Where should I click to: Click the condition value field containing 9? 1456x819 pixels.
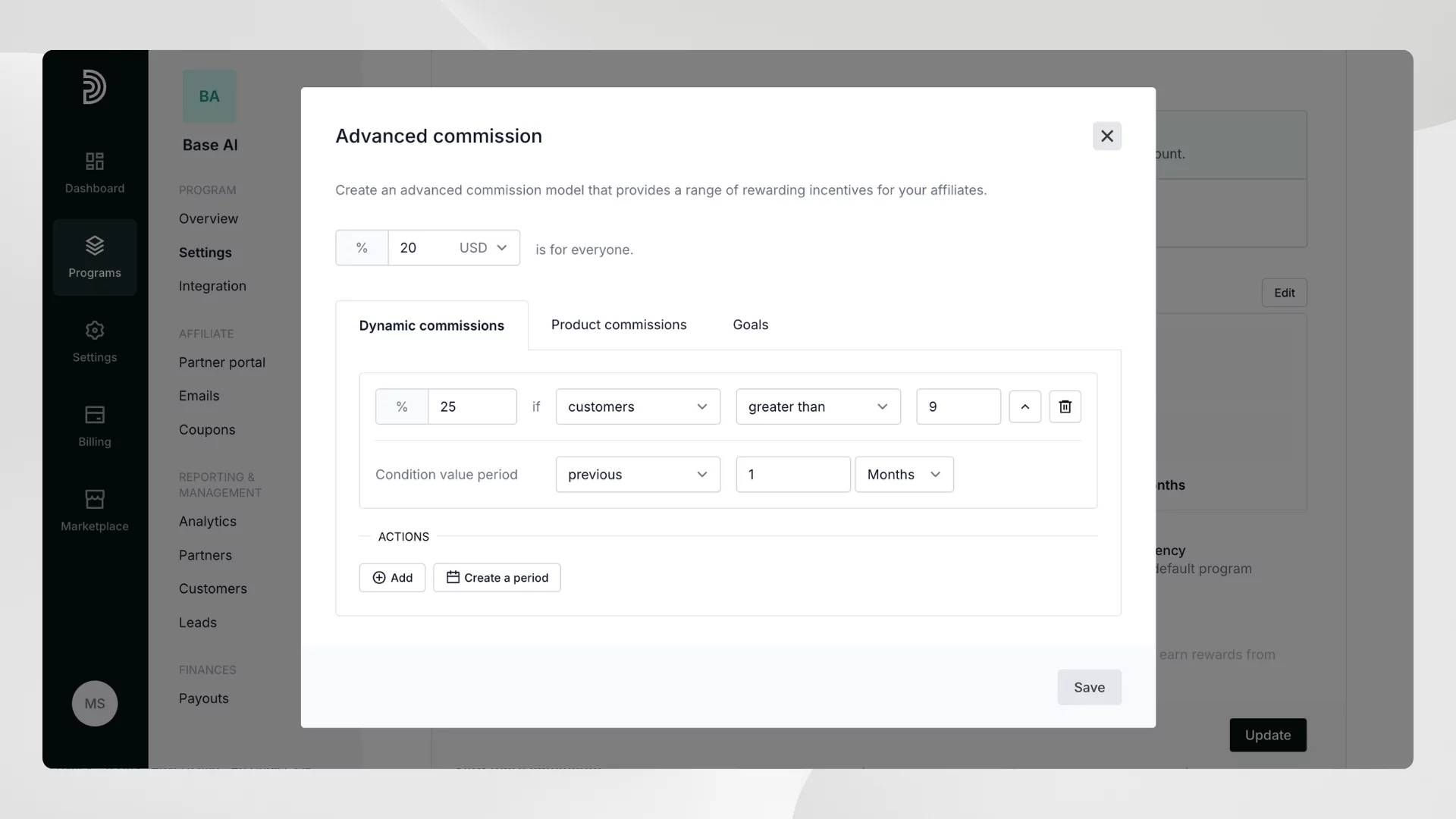(958, 407)
